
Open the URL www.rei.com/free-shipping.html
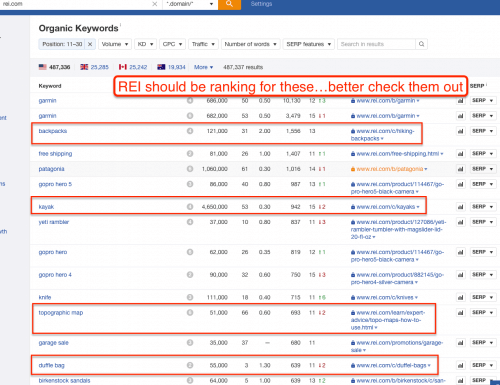pyautogui.click(x=398, y=154)
